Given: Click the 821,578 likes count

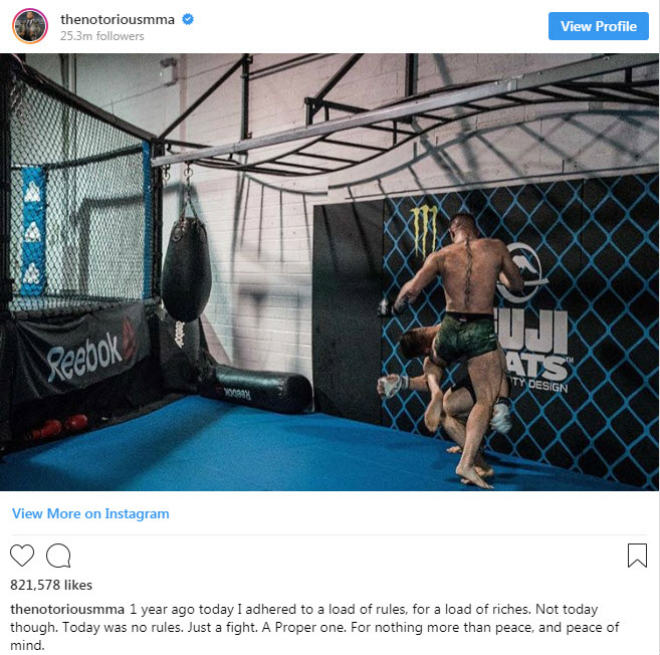Looking at the screenshot, I should click(51, 585).
